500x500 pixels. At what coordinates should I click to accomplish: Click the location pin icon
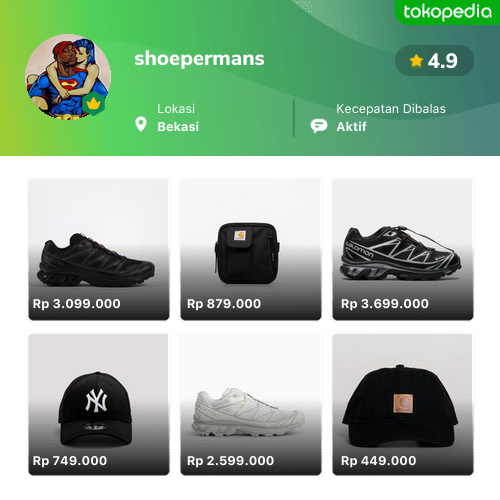pos(141,124)
